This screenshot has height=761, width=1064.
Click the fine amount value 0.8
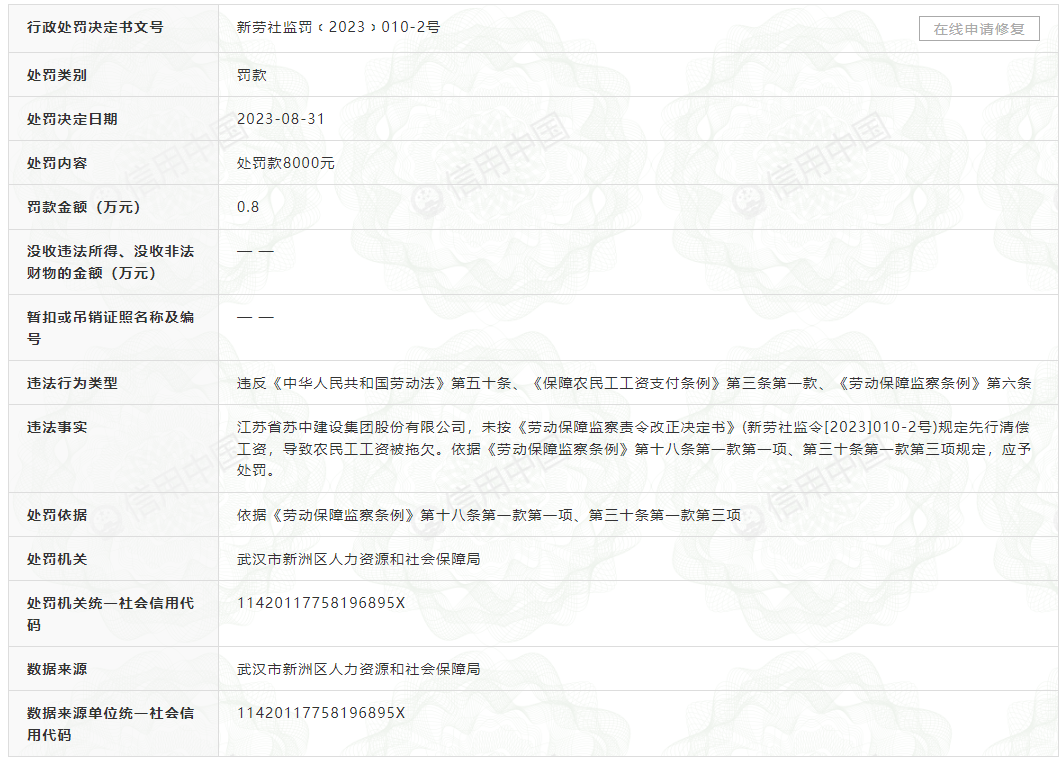[x=248, y=207]
